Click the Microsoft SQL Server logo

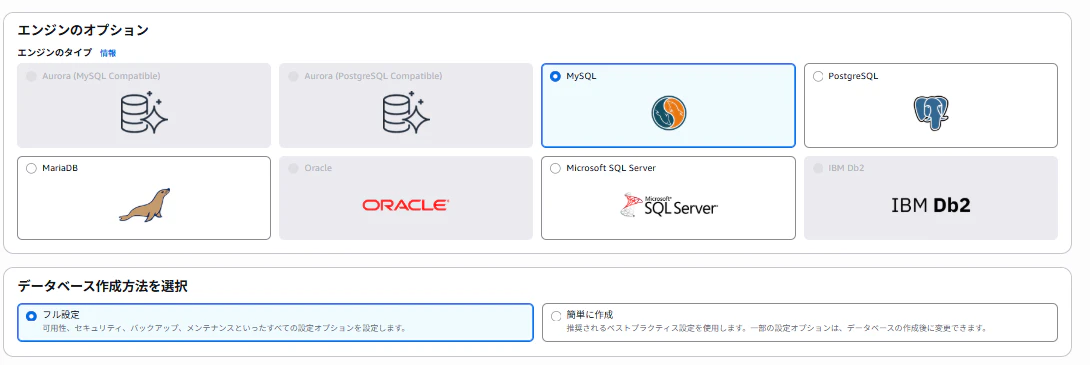pyautogui.click(x=669, y=205)
